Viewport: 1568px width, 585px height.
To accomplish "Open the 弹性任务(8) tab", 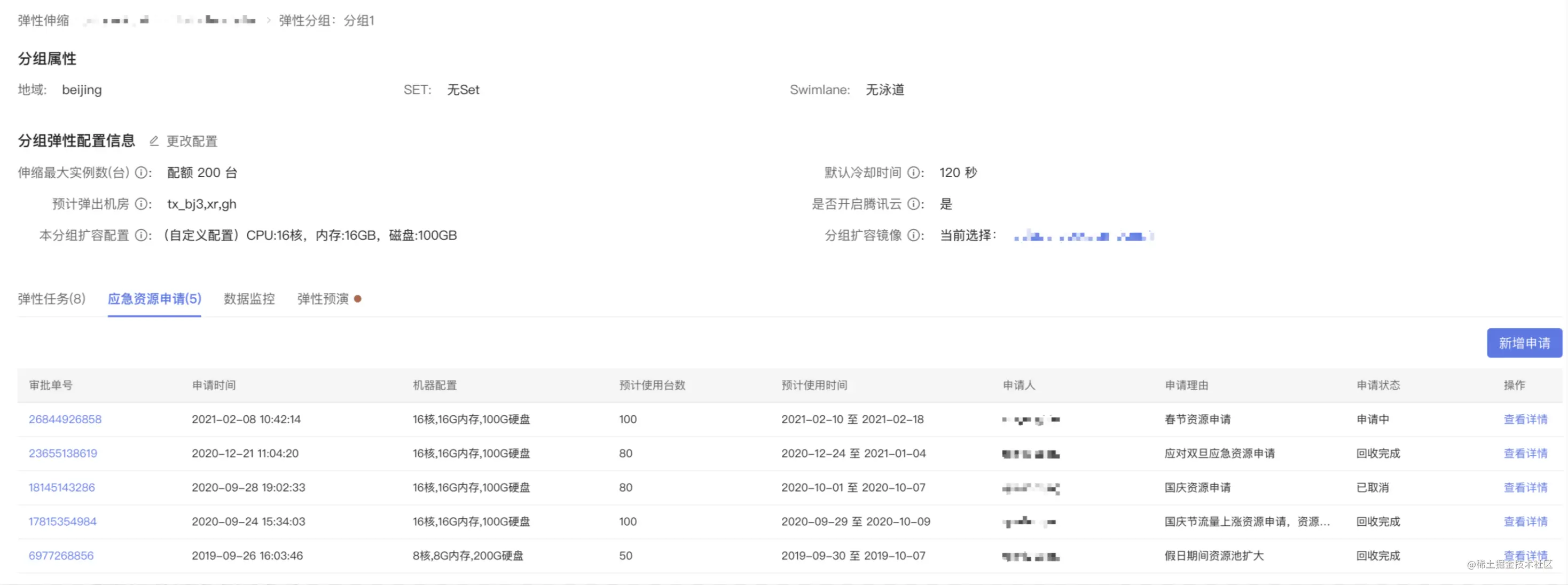I will pos(52,298).
